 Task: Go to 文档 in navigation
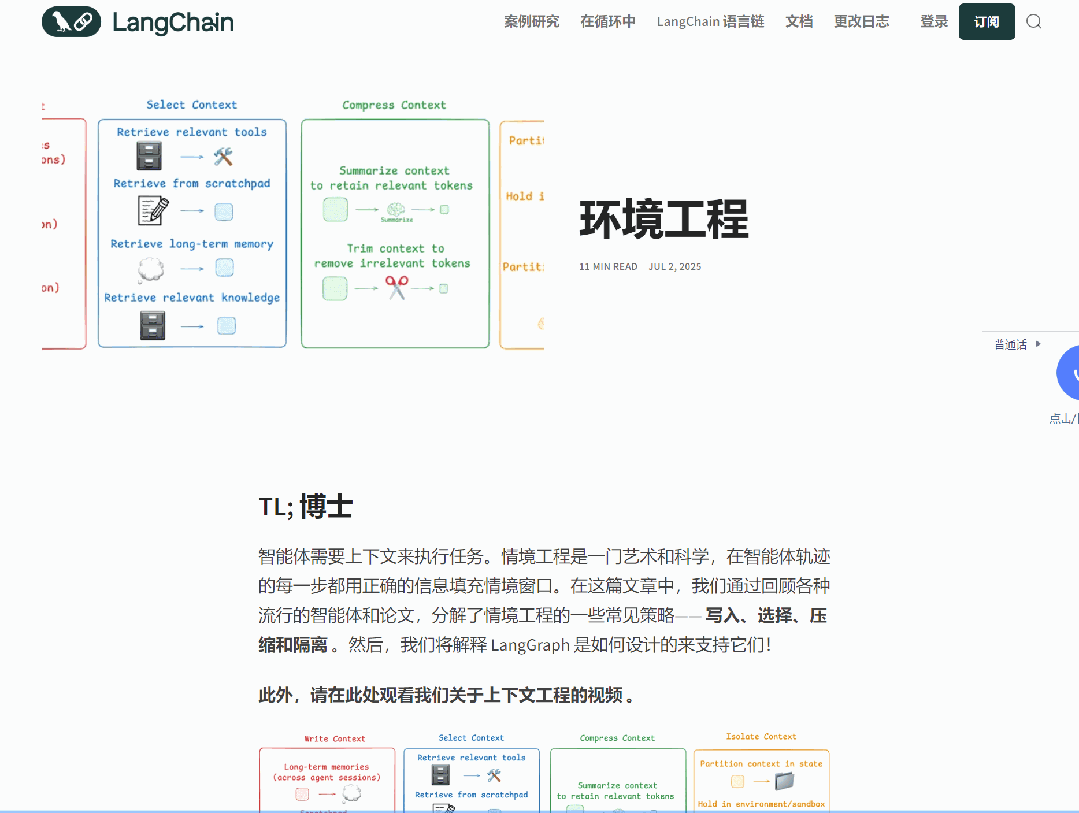[x=799, y=21]
